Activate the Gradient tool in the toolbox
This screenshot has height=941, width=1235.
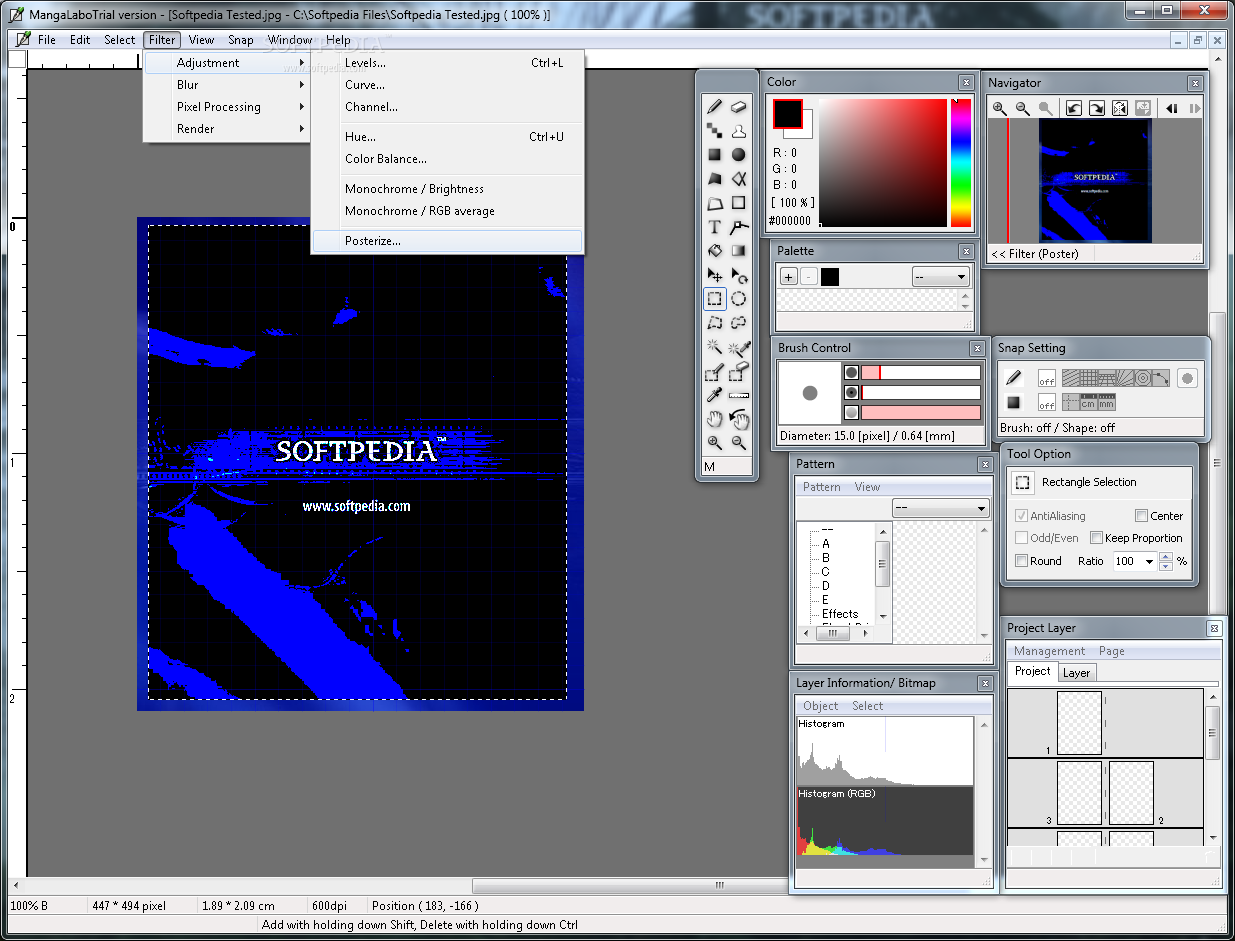[739, 251]
